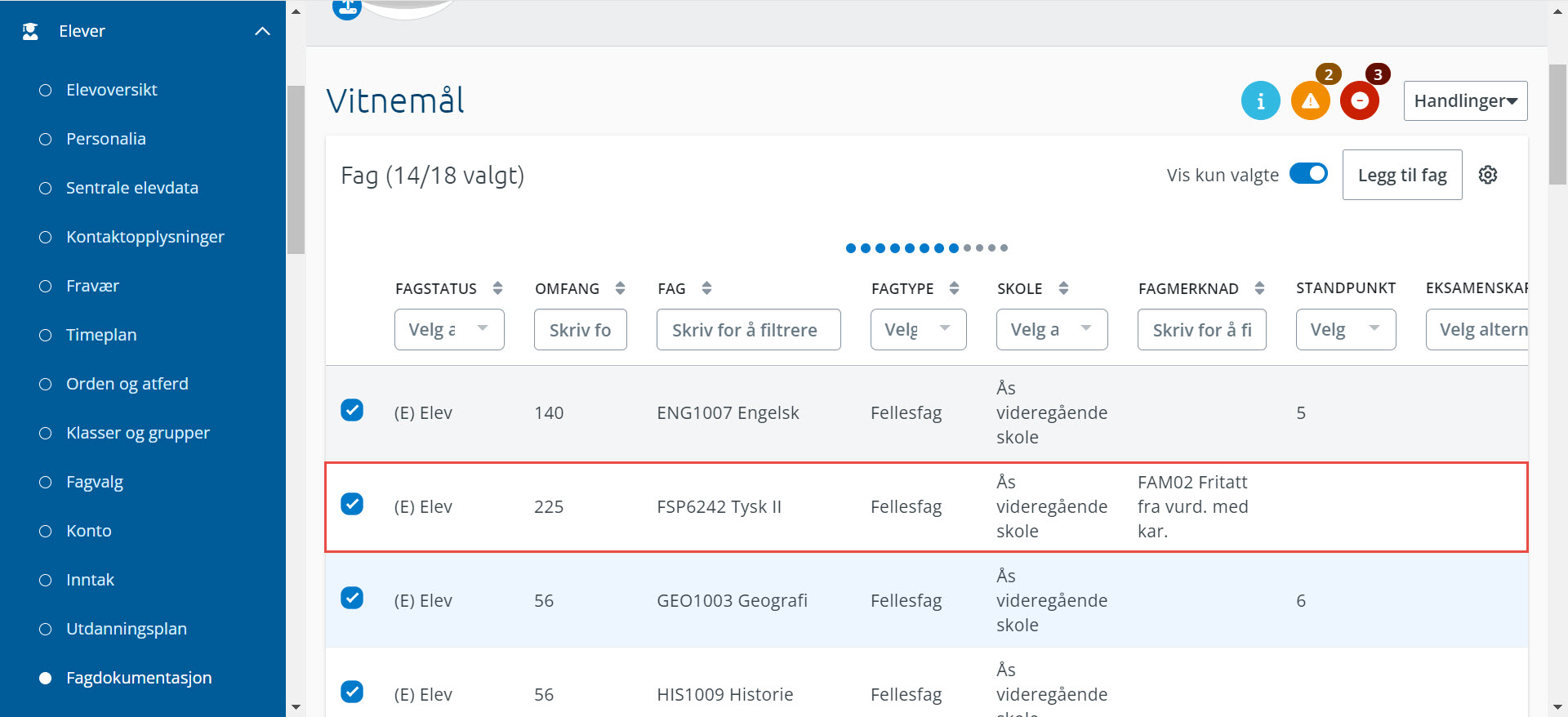
Task: Go to Elevoversikt in the sidebar
Action: click(112, 90)
